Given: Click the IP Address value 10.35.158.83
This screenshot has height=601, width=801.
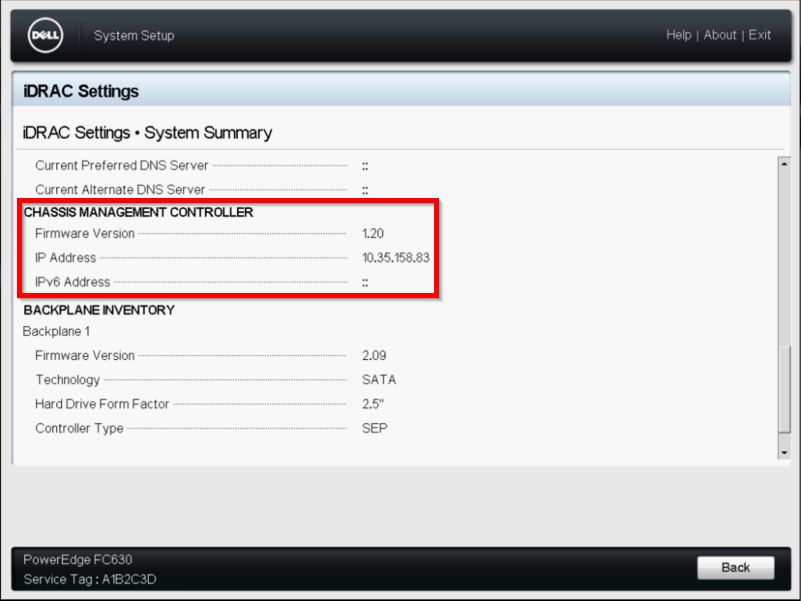Looking at the screenshot, I should click(x=396, y=258).
